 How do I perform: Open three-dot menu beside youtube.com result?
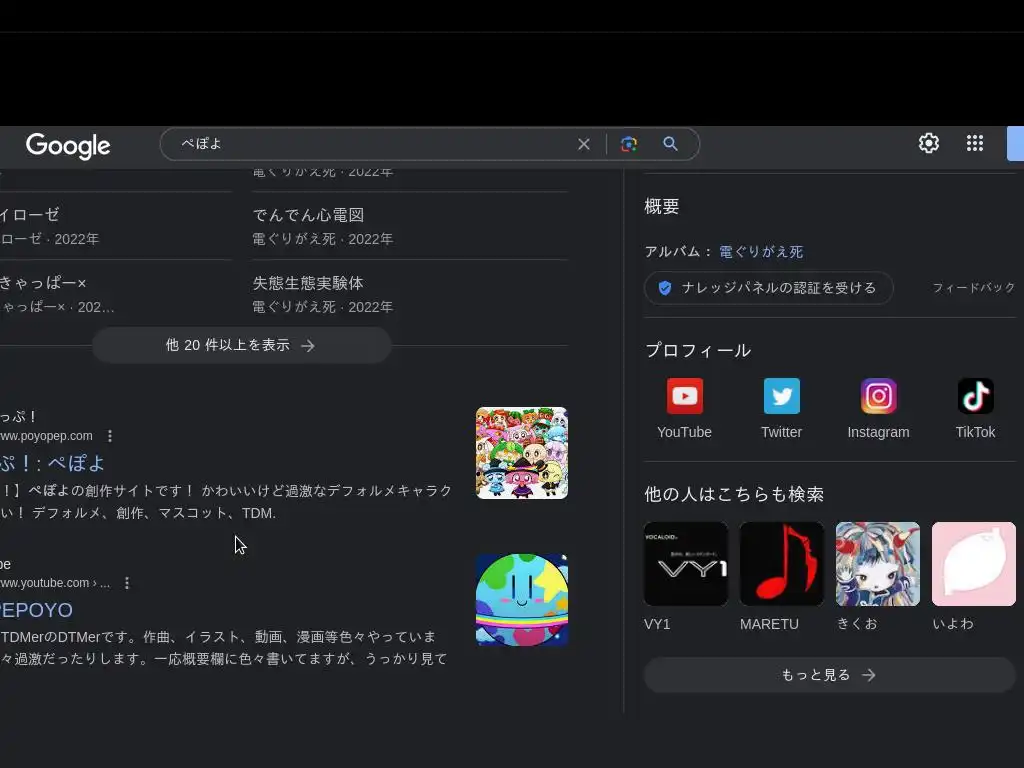tap(127, 583)
